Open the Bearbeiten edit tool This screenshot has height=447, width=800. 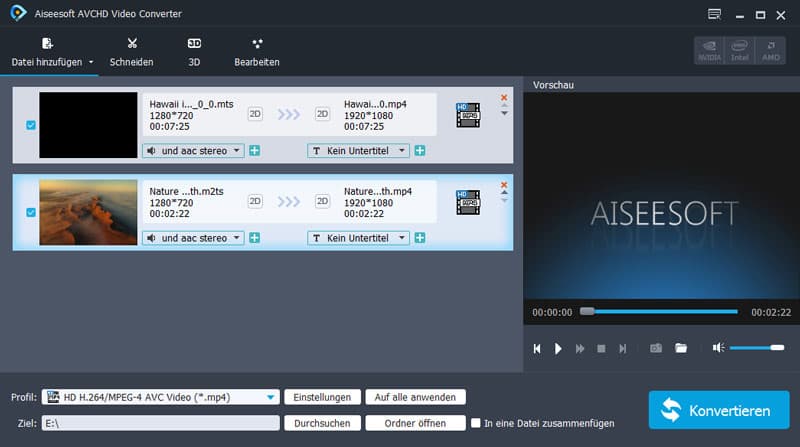click(257, 53)
